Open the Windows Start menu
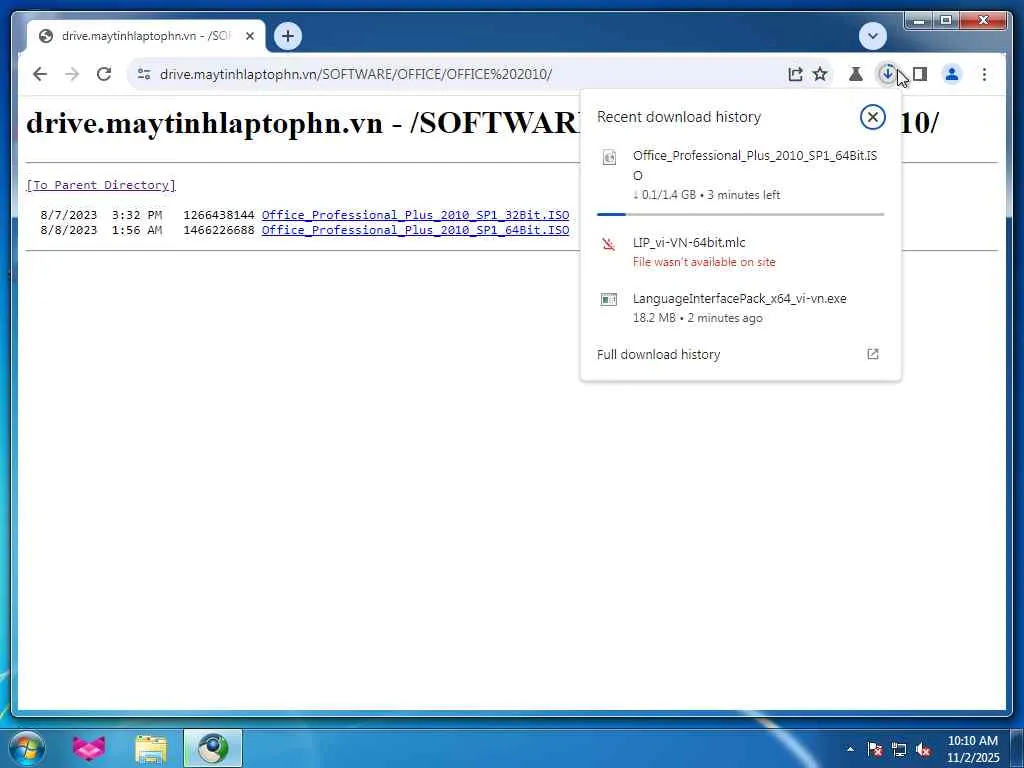This screenshot has width=1024, height=768. (27, 748)
